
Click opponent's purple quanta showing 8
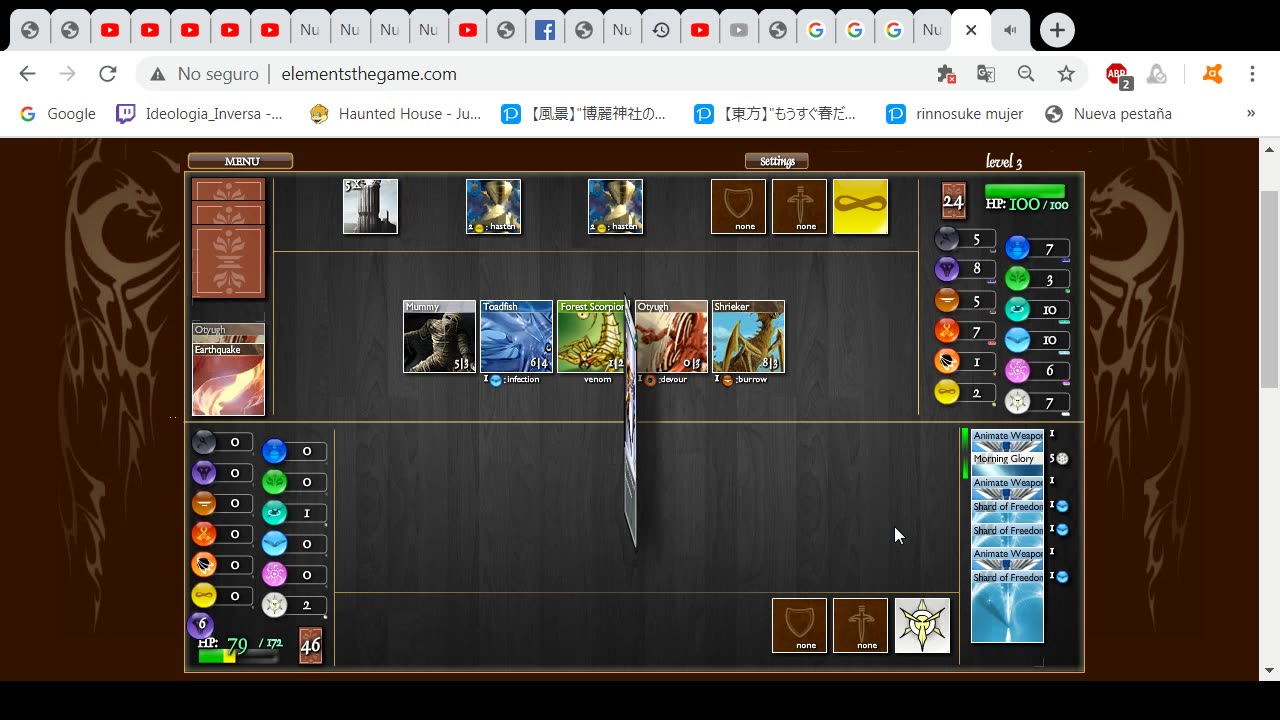click(x=964, y=269)
